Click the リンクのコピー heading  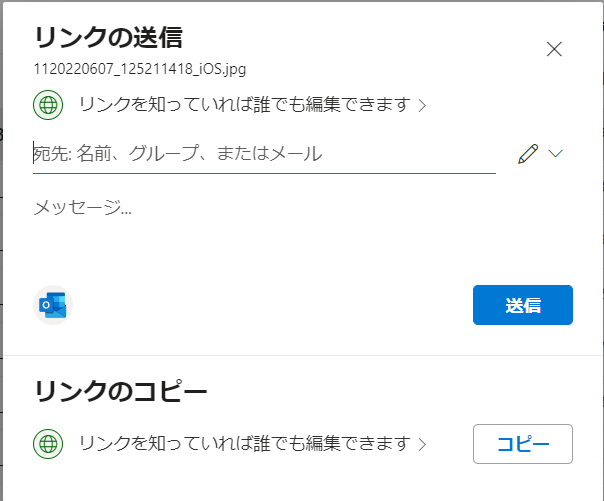click(x=121, y=391)
